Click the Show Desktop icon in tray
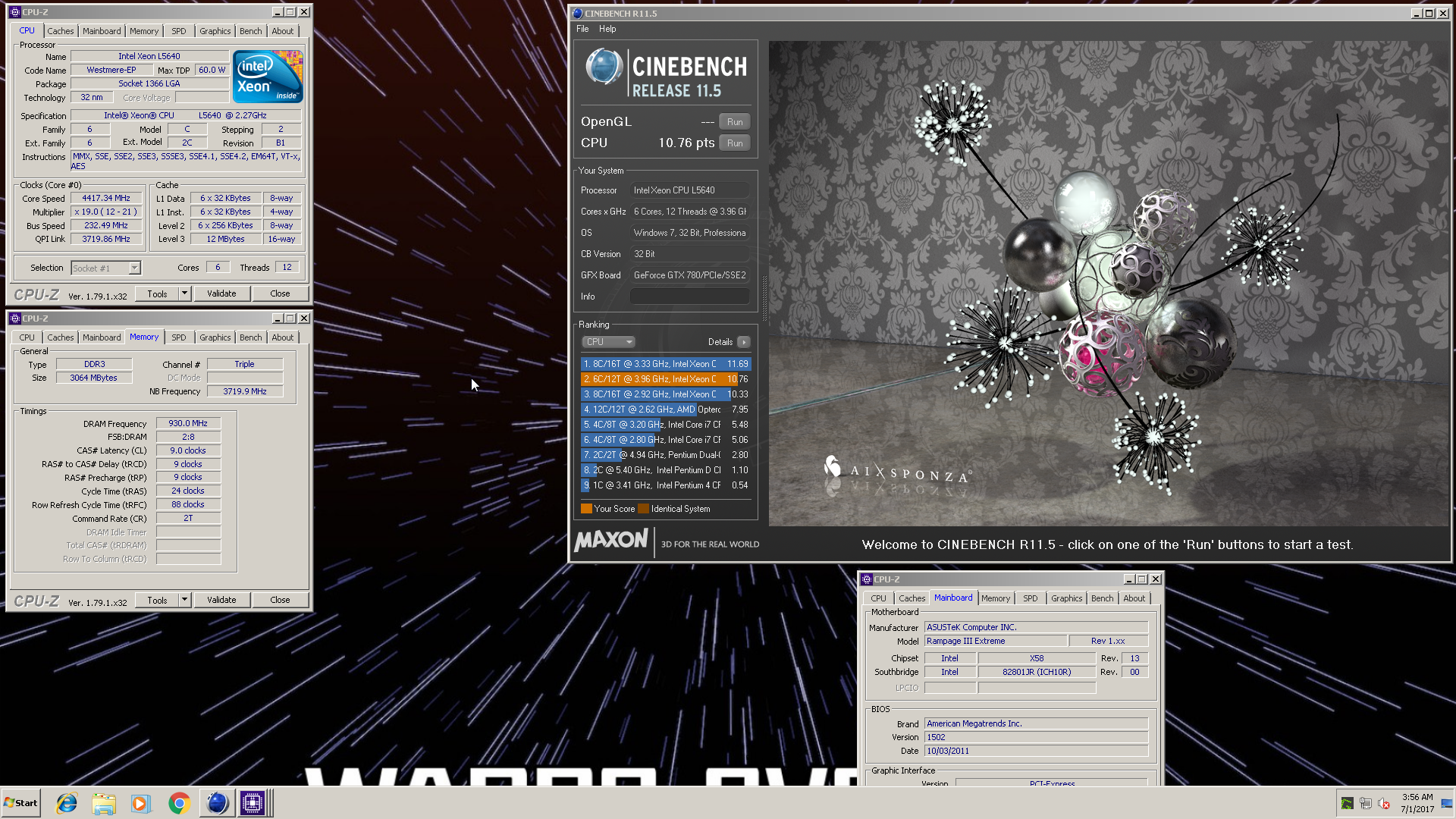1456x819 pixels. (x=1447, y=804)
